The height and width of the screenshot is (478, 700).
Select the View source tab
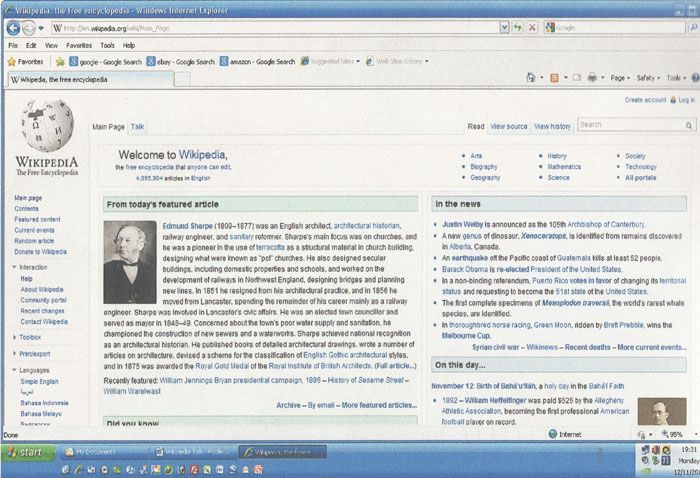coord(508,126)
